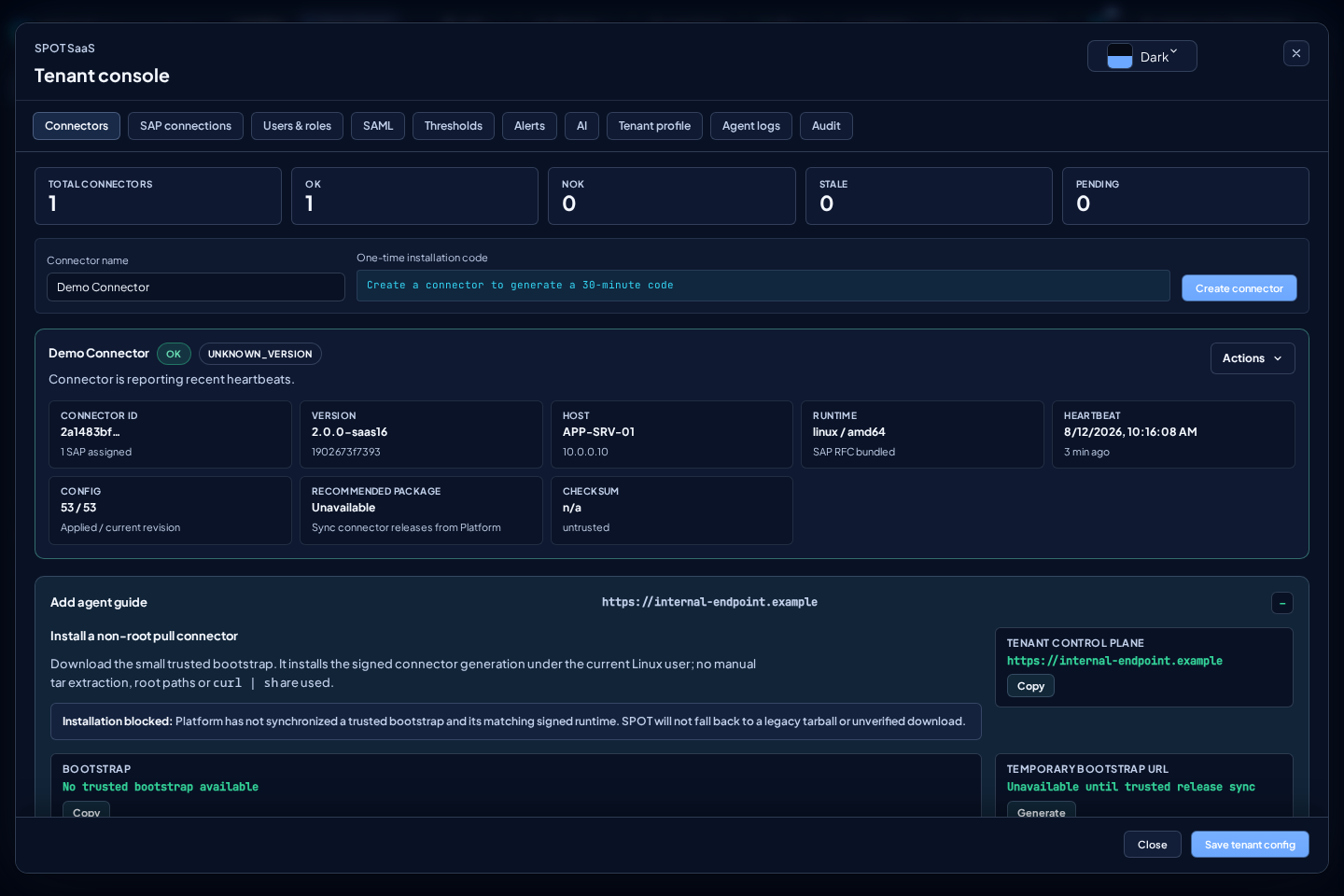Click the untrusted checksum text

point(586,527)
